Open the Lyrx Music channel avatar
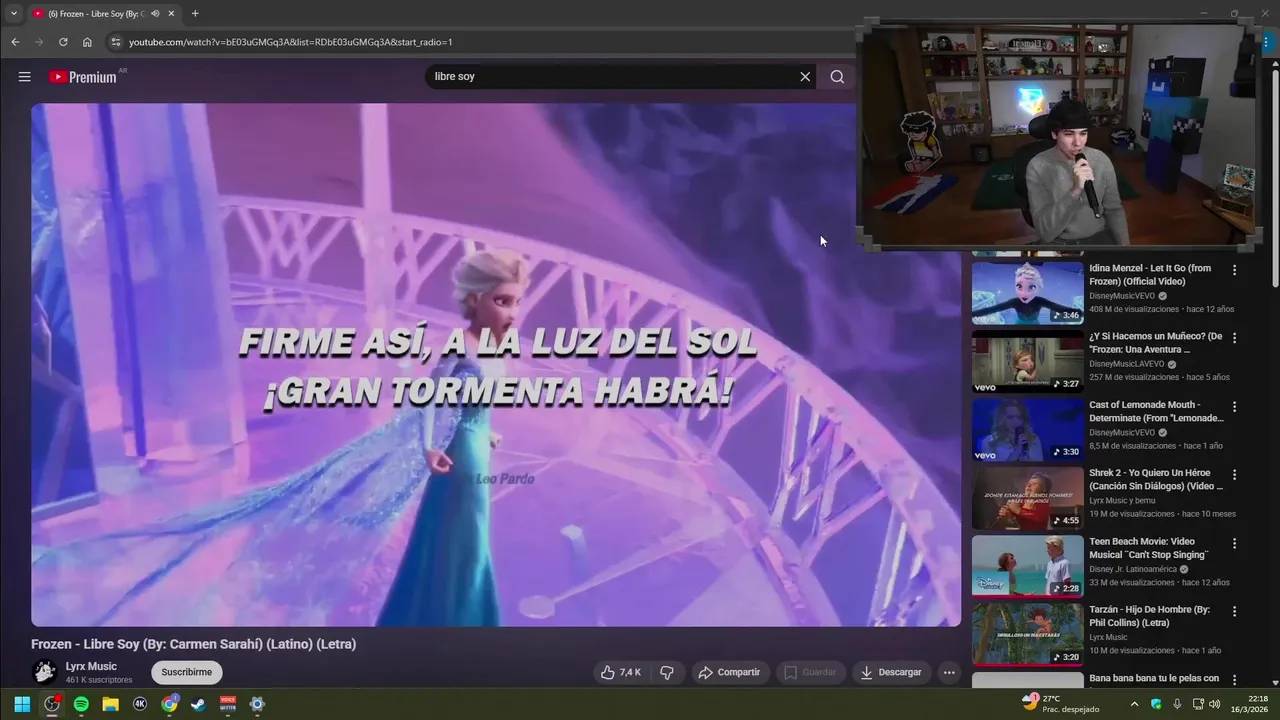The image size is (1280, 720). point(44,672)
